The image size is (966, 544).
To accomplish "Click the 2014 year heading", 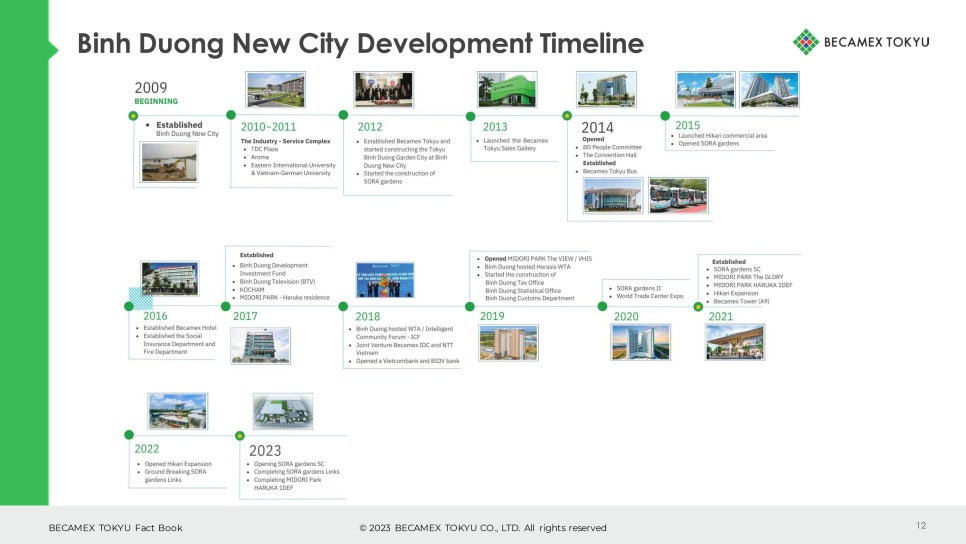I will pyautogui.click(x=598, y=128).
